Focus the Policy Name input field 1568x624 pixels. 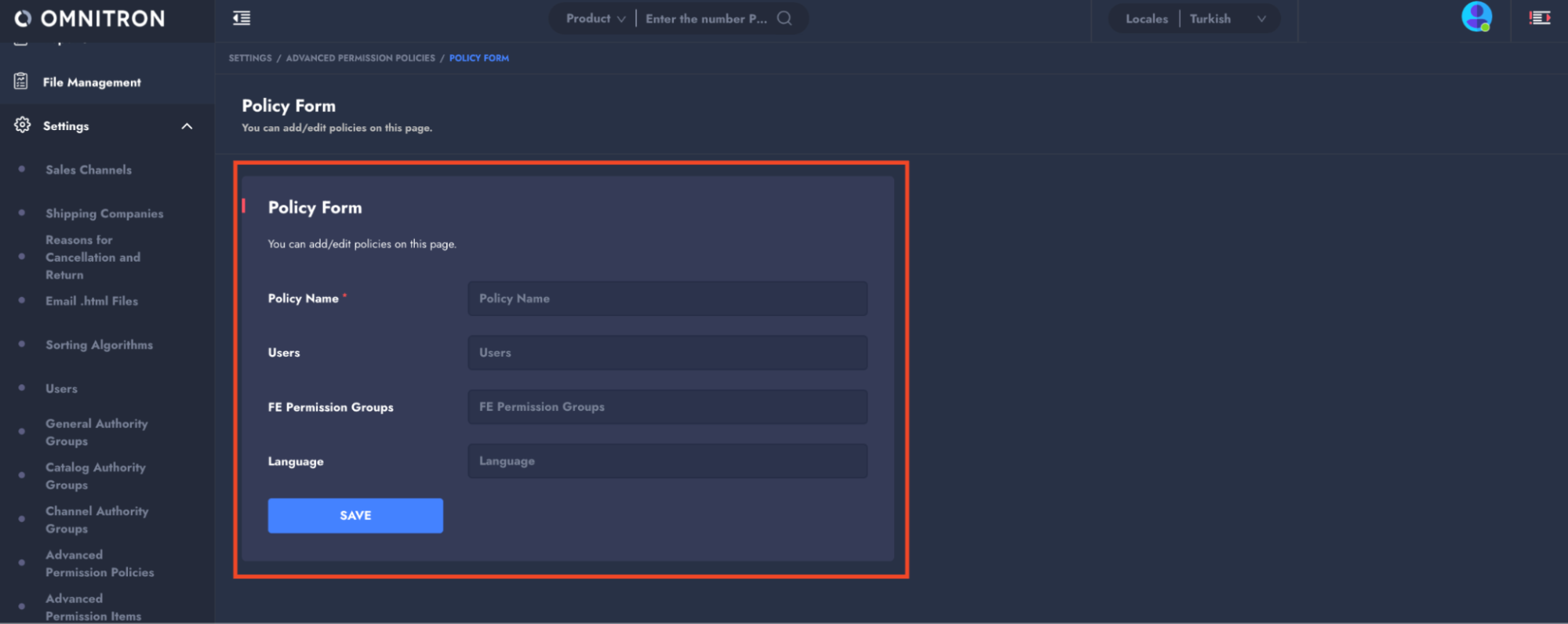(x=668, y=299)
